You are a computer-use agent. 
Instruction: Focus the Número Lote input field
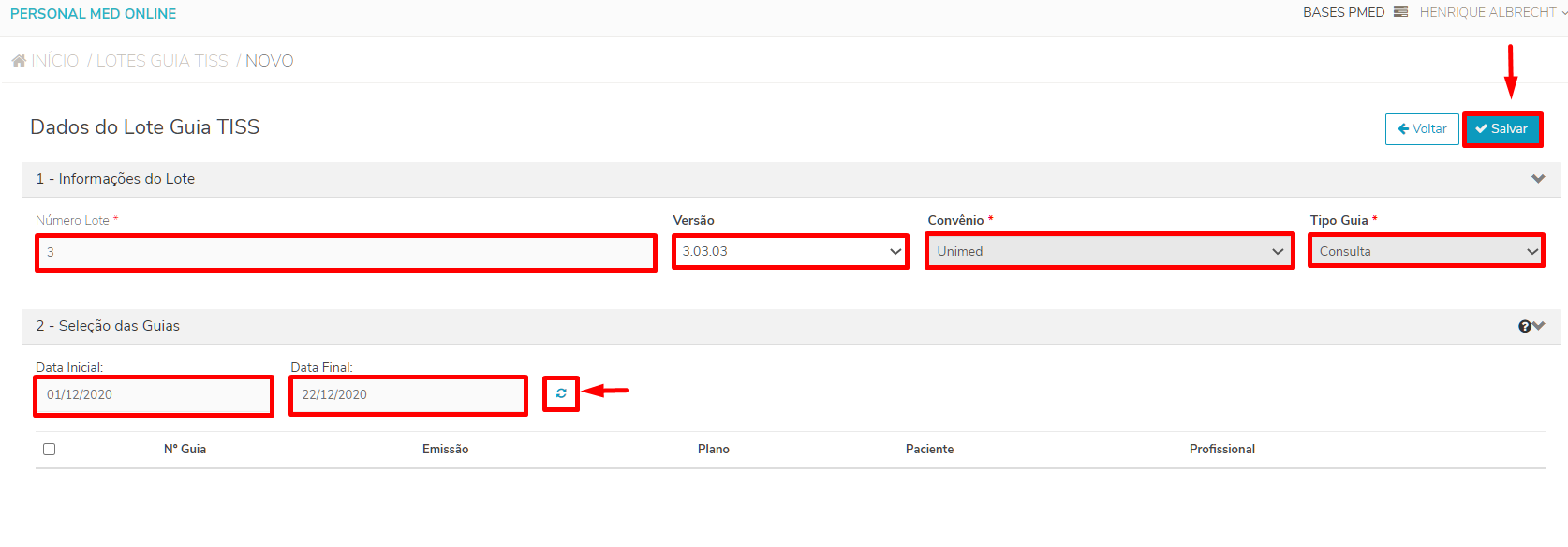pyautogui.click(x=346, y=252)
